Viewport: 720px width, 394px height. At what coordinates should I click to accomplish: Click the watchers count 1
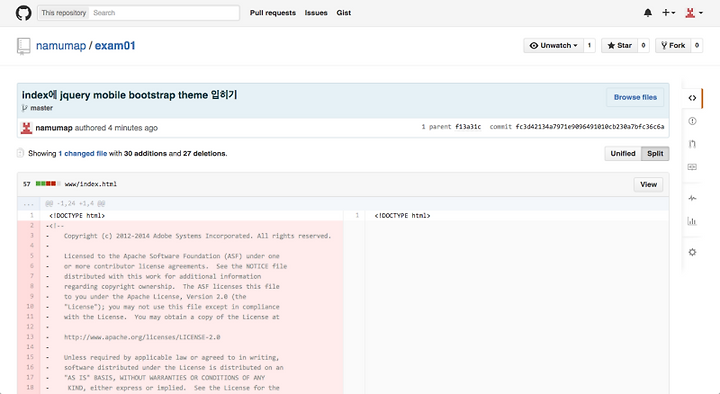click(590, 45)
